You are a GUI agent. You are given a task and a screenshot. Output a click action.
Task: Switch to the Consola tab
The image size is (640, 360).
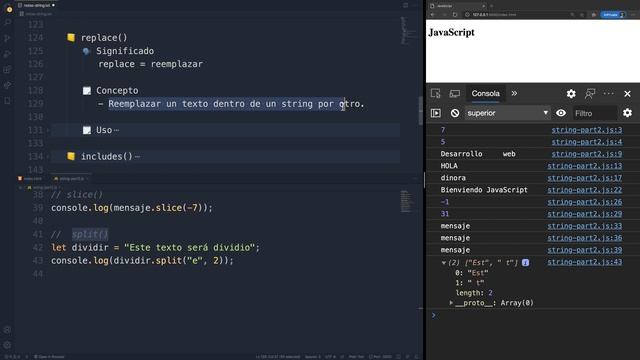[485, 93]
